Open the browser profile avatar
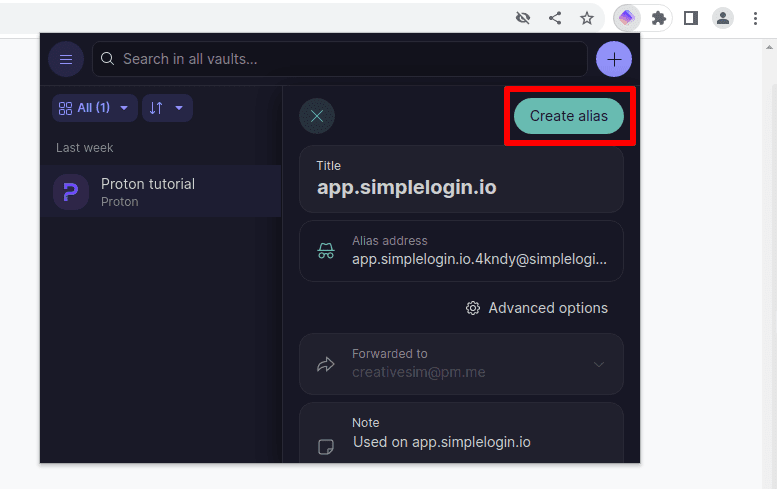This screenshot has height=489, width=777. point(722,18)
